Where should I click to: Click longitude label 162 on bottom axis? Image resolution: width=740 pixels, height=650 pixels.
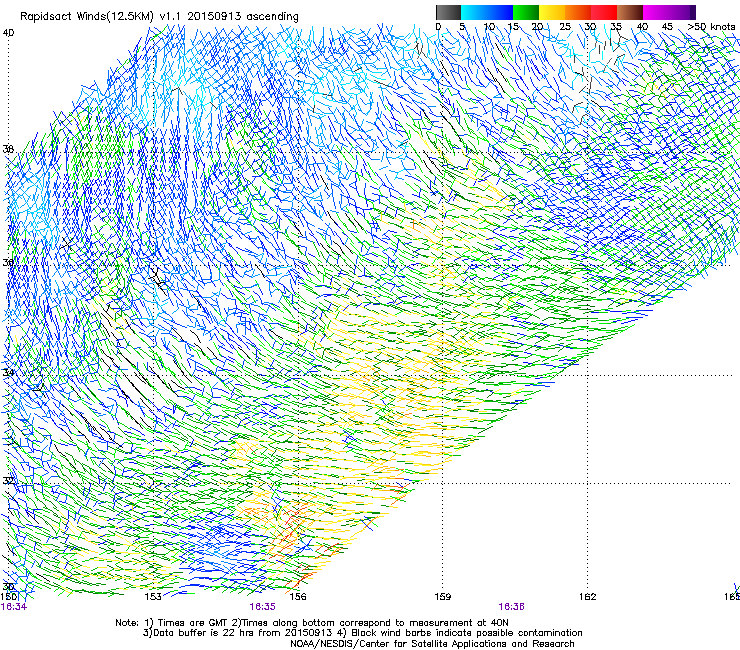pyautogui.click(x=587, y=597)
